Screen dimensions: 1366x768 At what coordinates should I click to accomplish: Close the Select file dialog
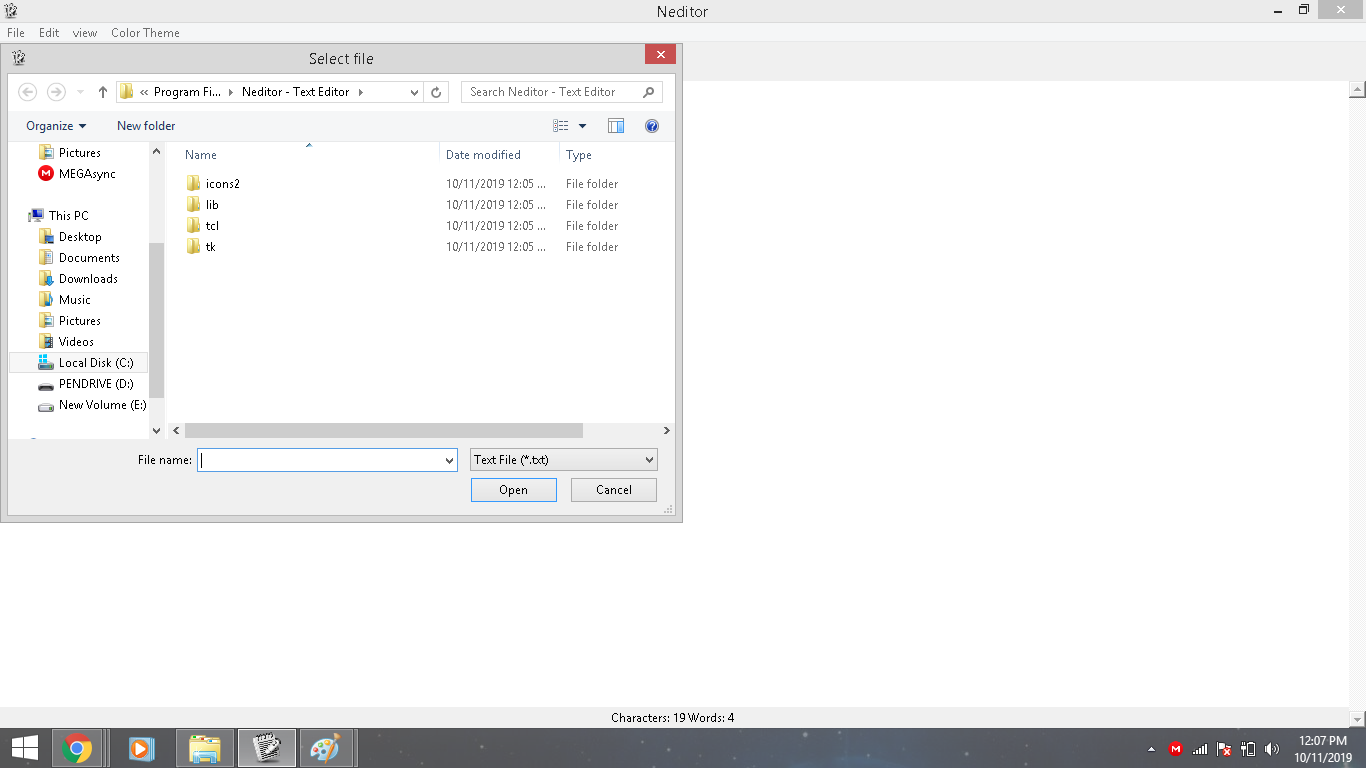pos(660,55)
